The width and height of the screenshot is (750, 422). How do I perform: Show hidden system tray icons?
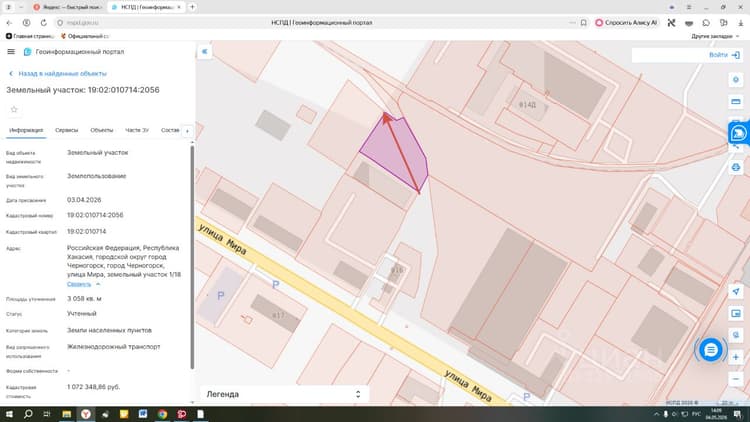pyautogui.click(x=657, y=414)
